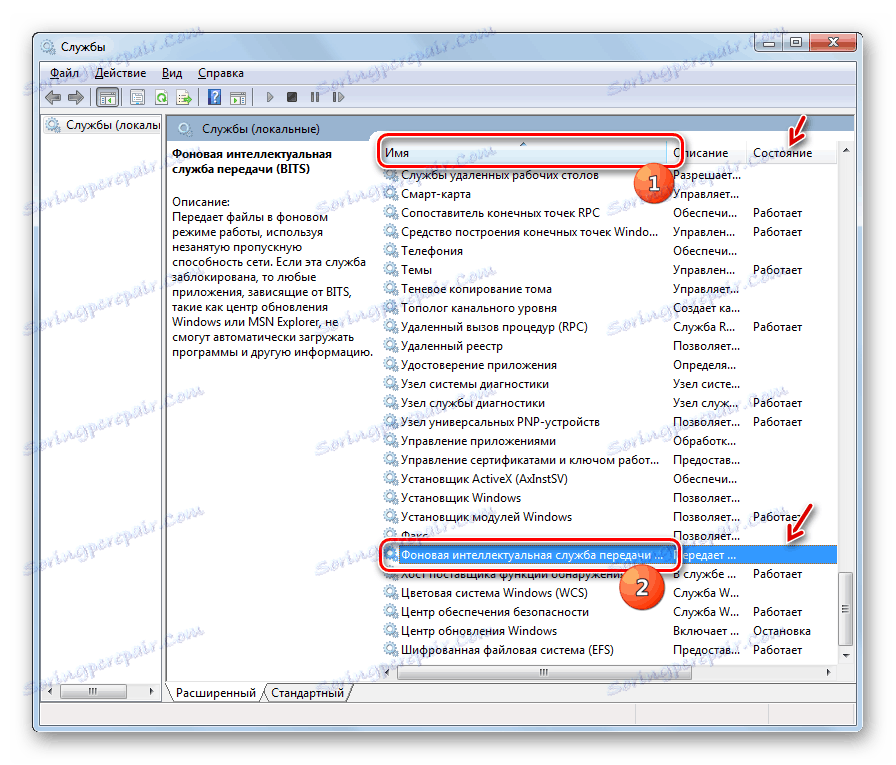Click tree pane horizontal scrollbar left arrow
This screenshot has height=765, width=896.
coord(50,692)
